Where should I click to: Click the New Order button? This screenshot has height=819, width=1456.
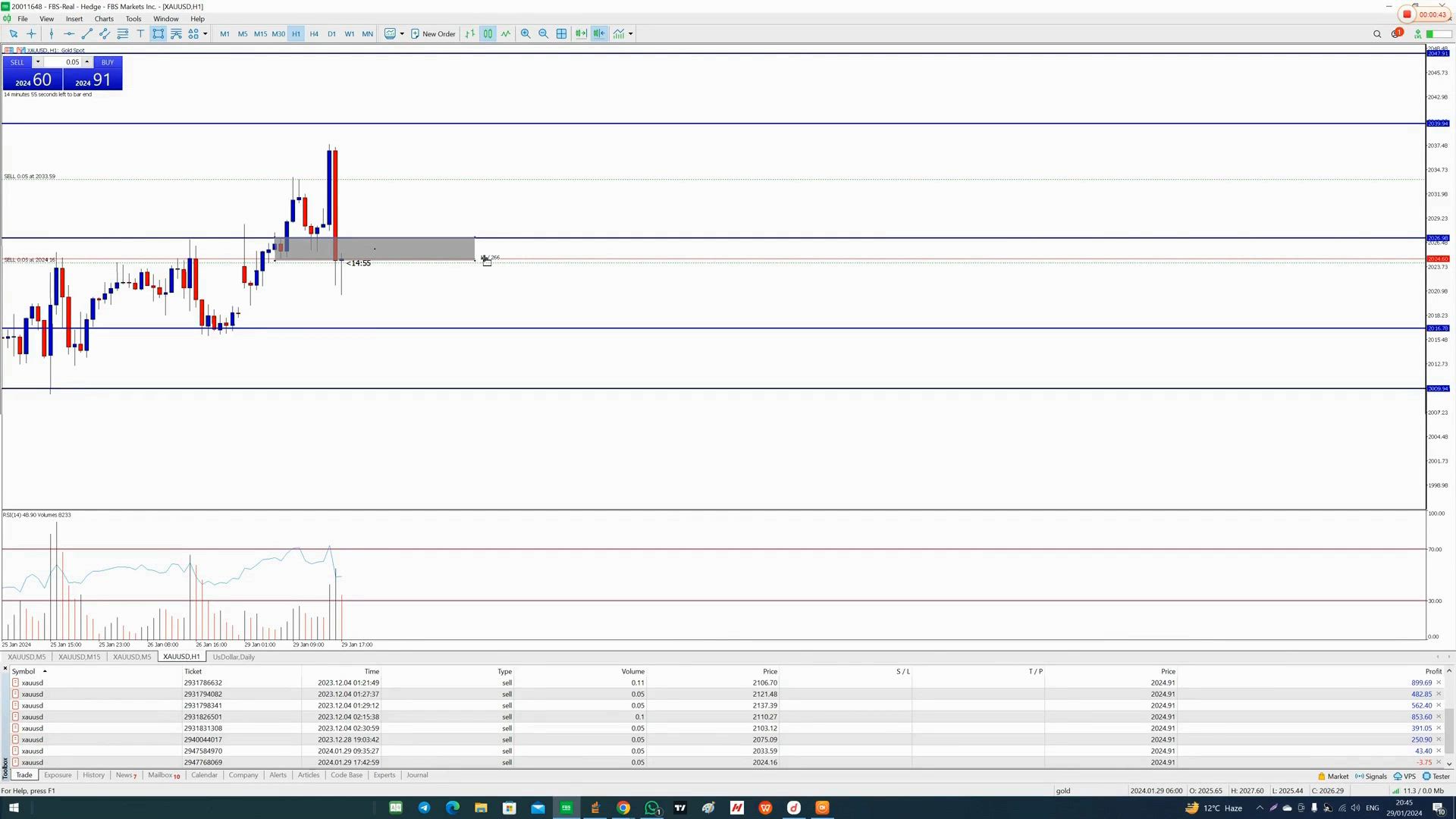(433, 33)
